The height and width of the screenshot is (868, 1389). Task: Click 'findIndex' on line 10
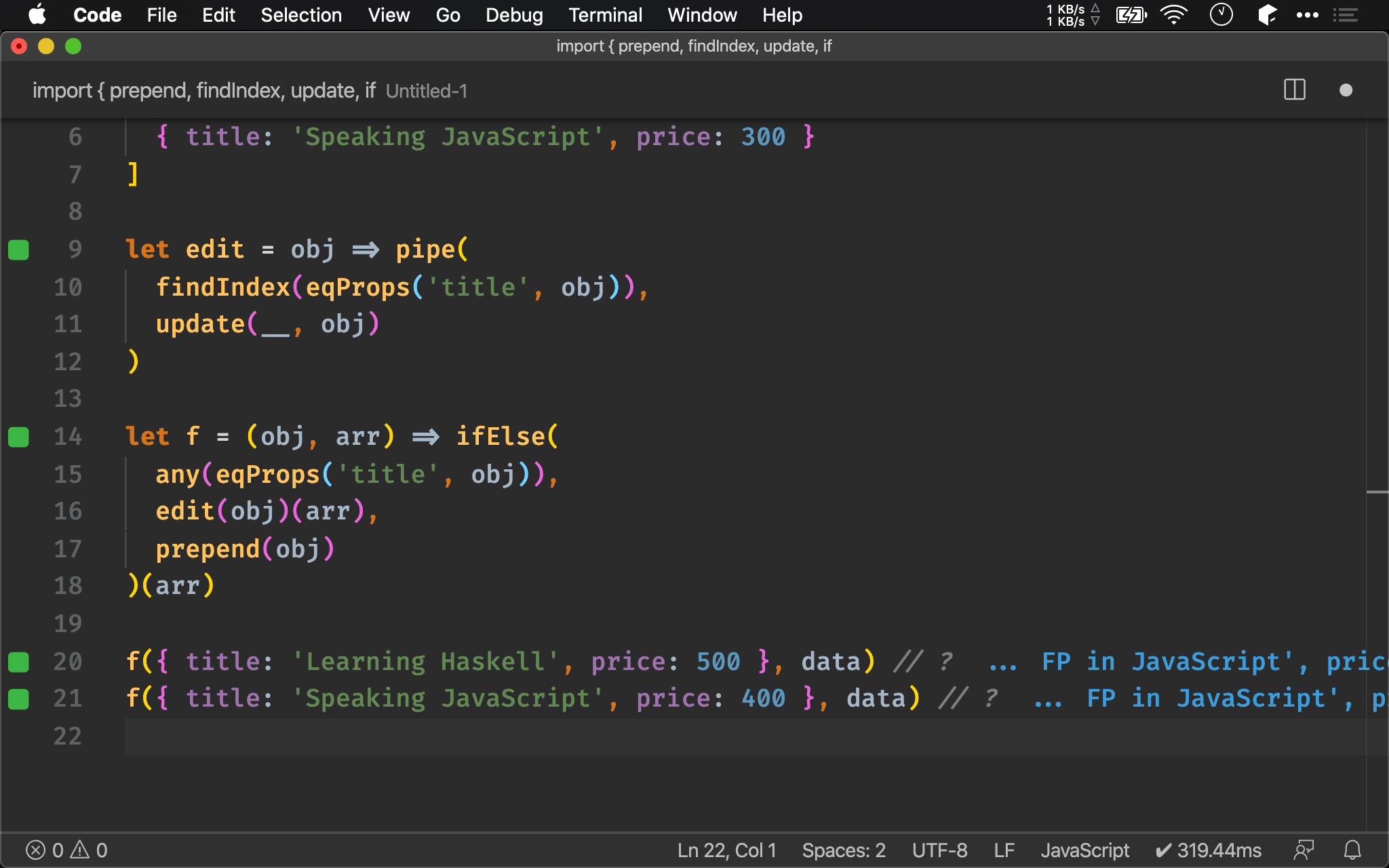pyautogui.click(x=223, y=287)
